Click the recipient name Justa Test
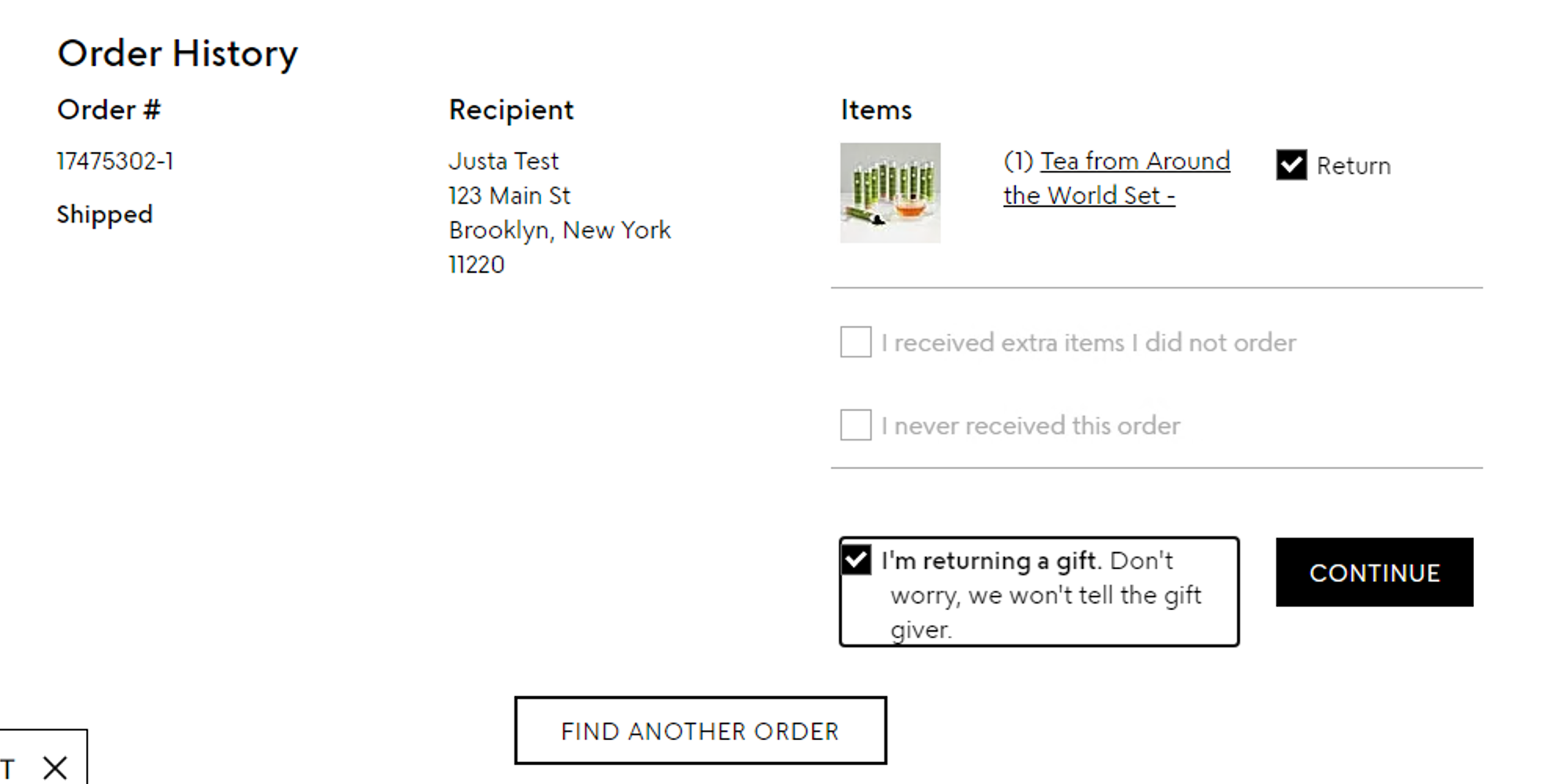The height and width of the screenshot is (784, 1543). point(503,161)
